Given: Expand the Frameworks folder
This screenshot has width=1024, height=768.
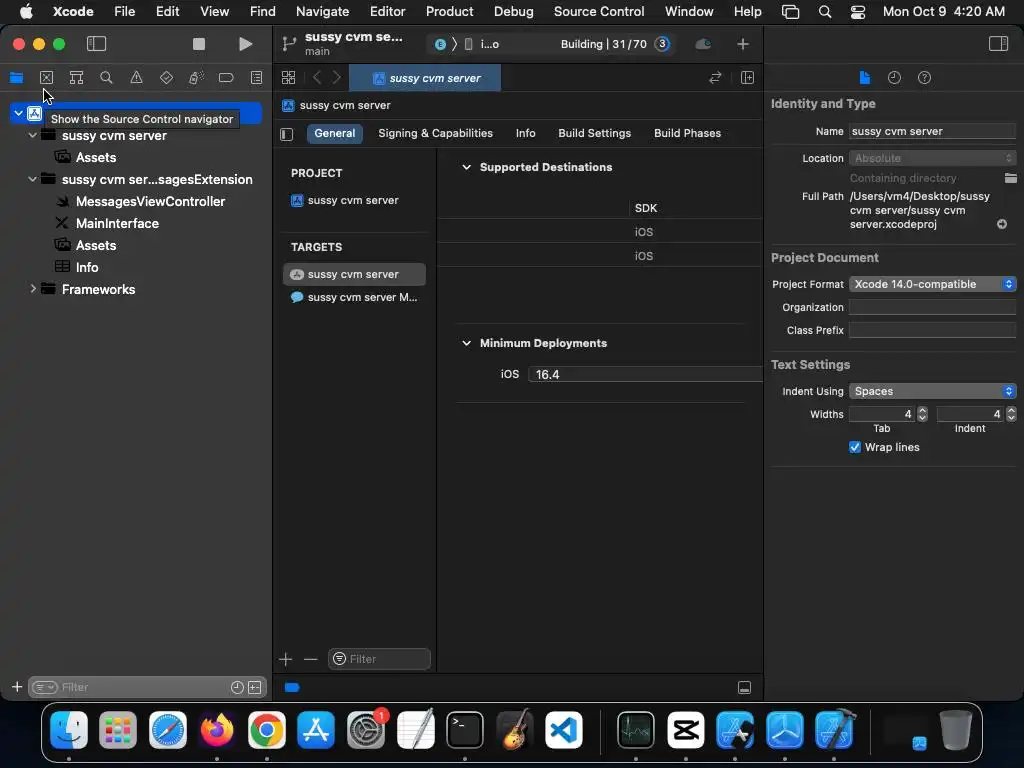Looking at the screenshot, I should (x=33, y=289).
